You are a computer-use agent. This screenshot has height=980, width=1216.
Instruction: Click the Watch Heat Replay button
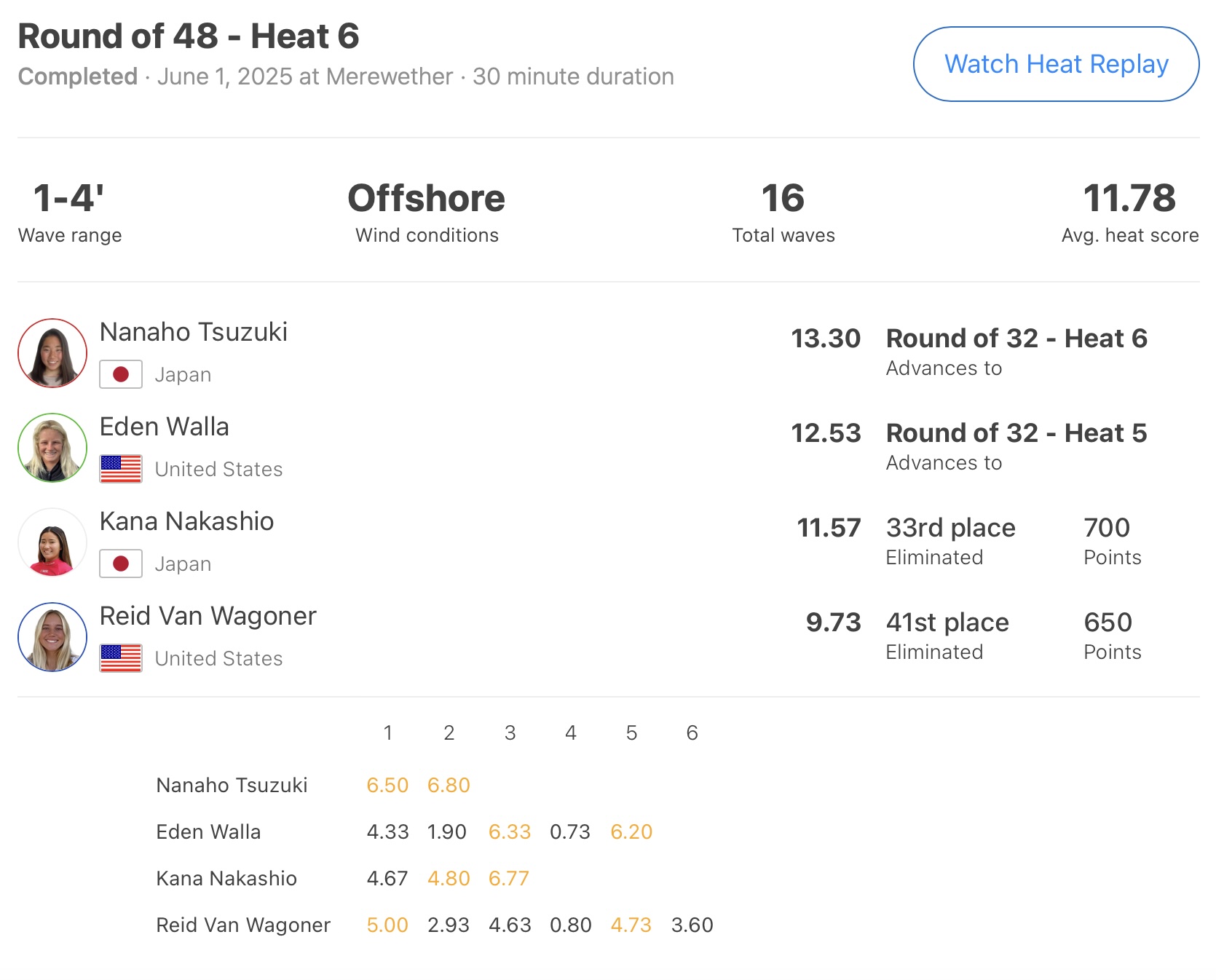[x=1056, y=64]
